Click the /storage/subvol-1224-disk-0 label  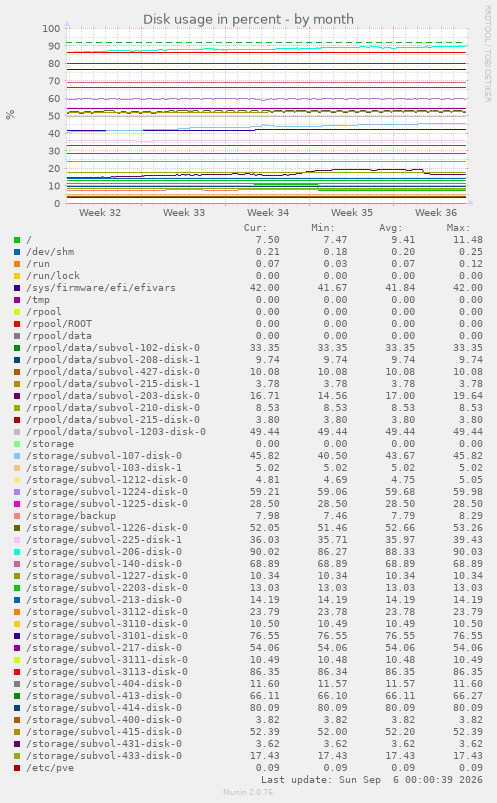(107, 492)
